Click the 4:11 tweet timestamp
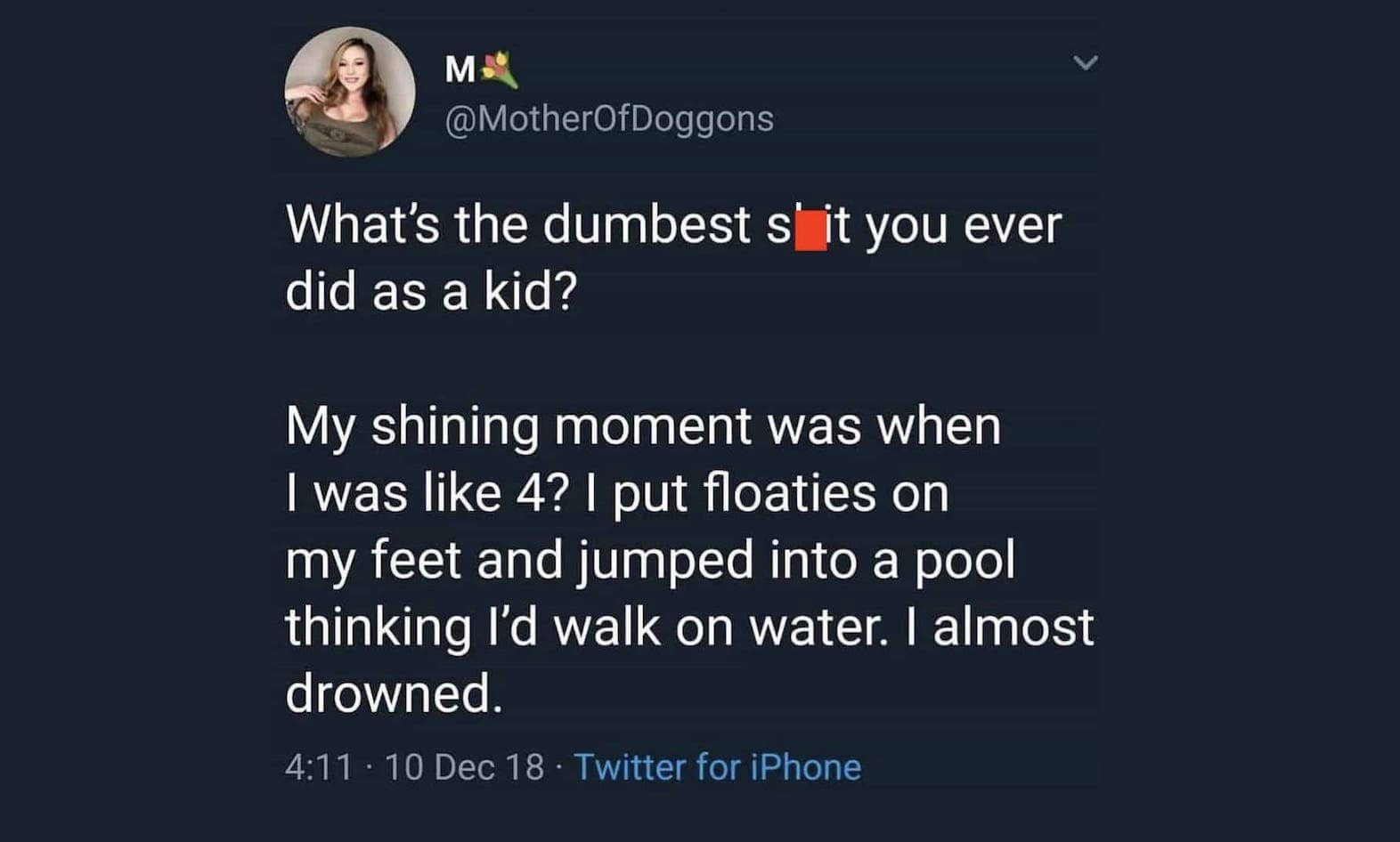1400x842 pixels. point(319,767)
